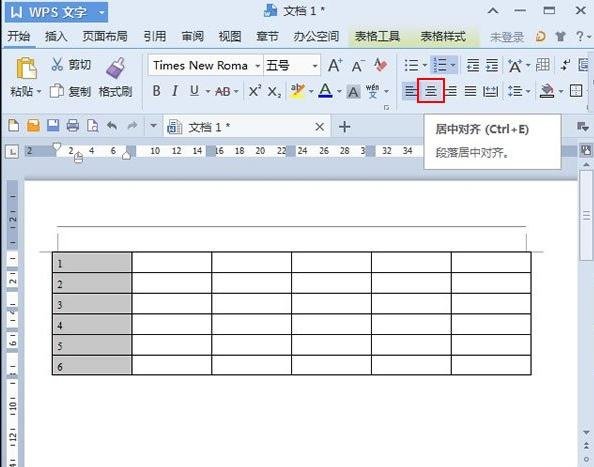
Task: Toggle bold formatting
Action: click(x=156, y=91)
